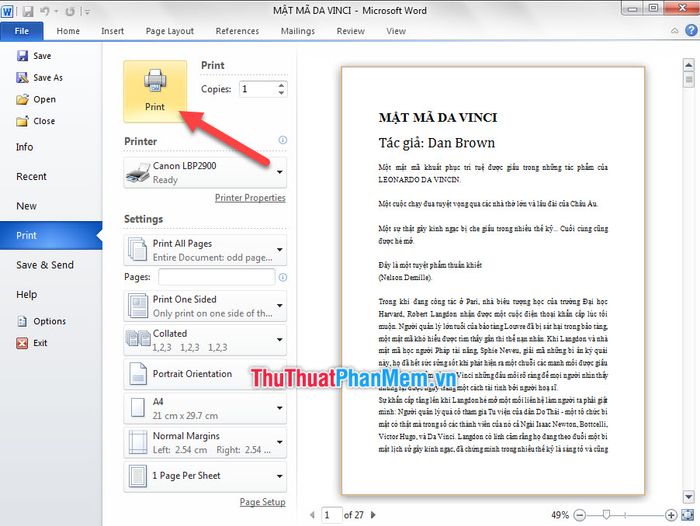700x526 pixels.
Task: Choose Save As in the File menu
Action: point(39,78)
